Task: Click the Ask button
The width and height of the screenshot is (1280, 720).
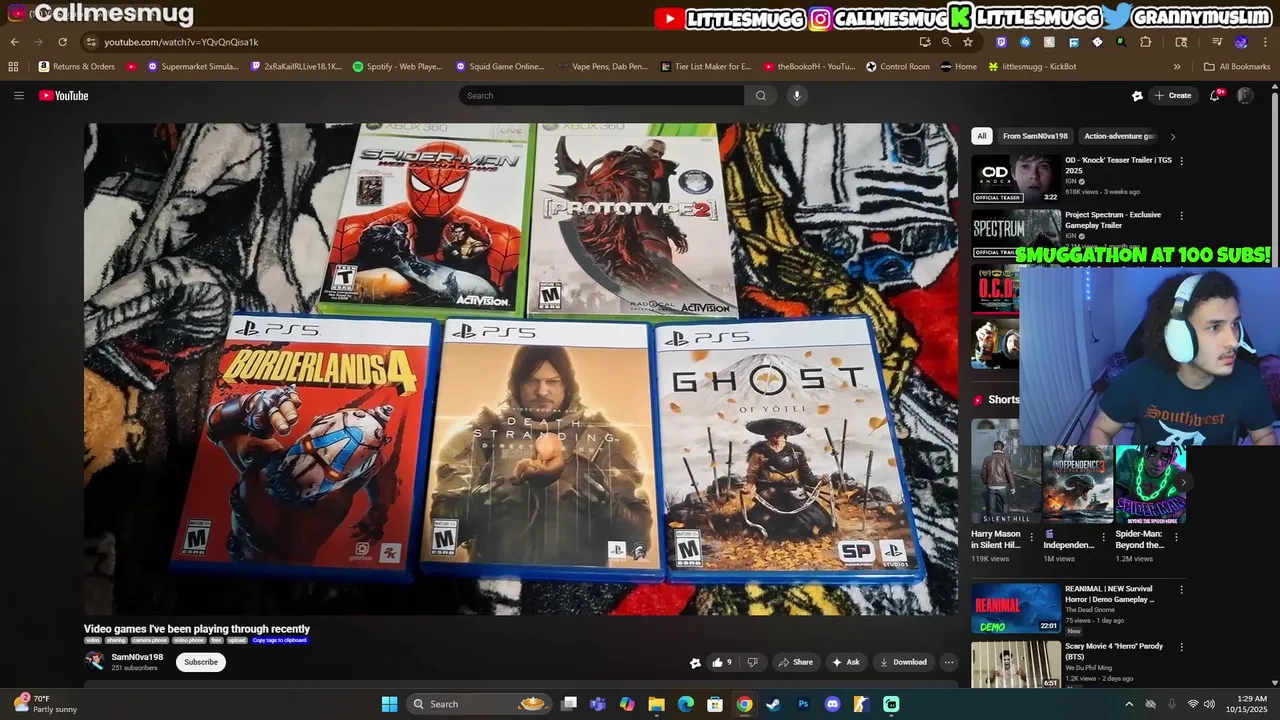Action: pyautogui.click(x=845, y=662)
